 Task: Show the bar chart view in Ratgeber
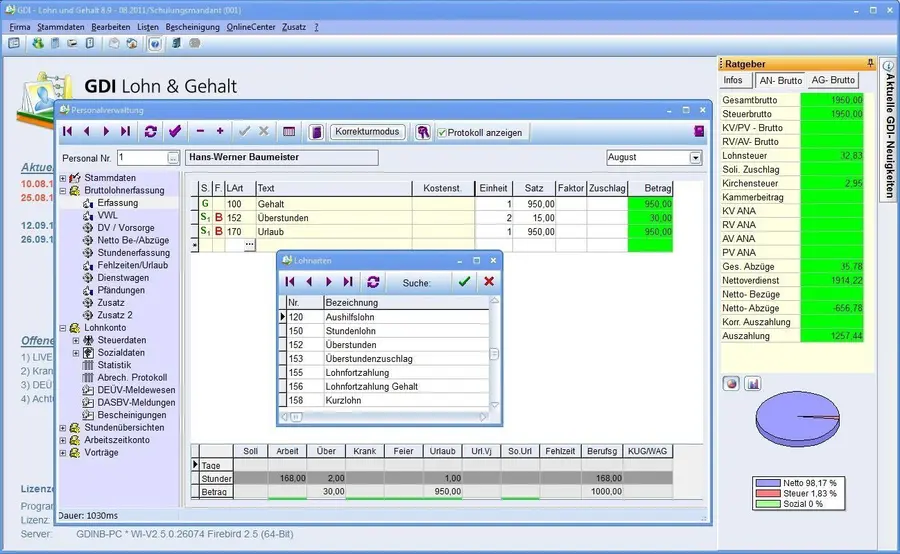[753, 383]
